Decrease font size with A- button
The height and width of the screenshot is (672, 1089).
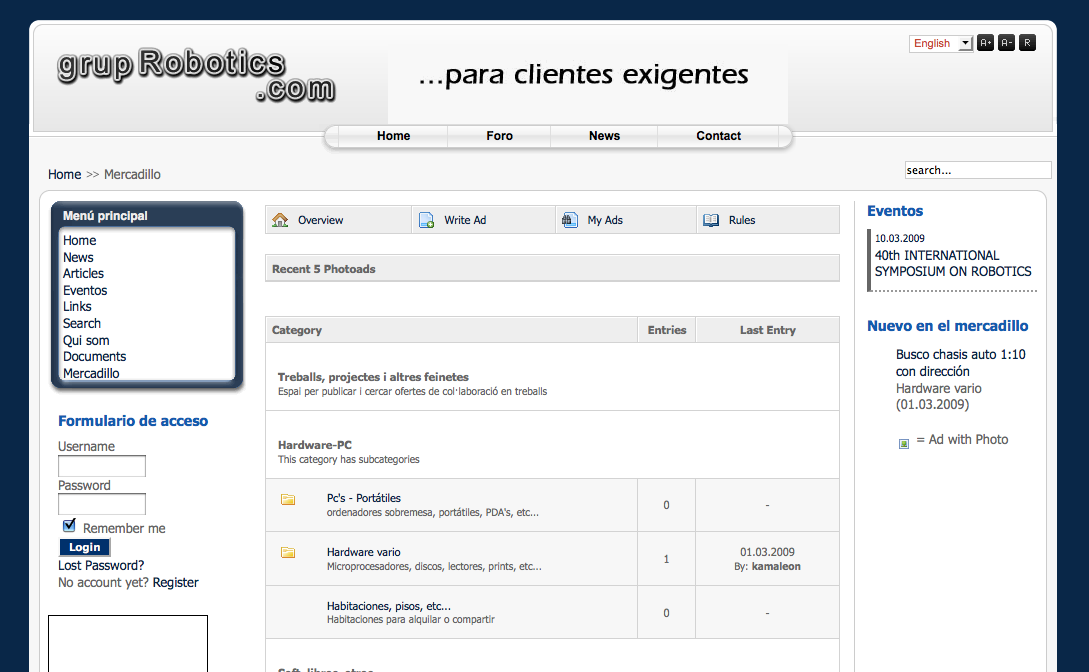(x=1006, y=43)
